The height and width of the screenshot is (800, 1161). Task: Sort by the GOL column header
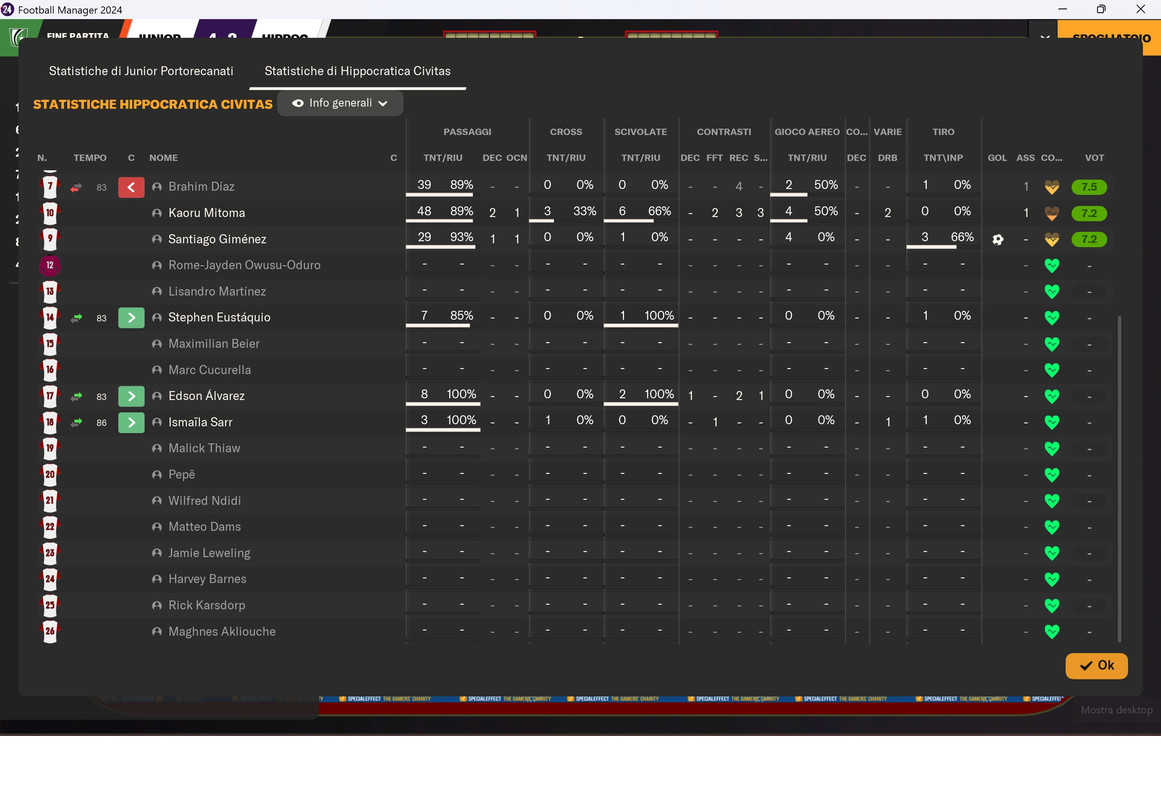click(x=997, y=158)
